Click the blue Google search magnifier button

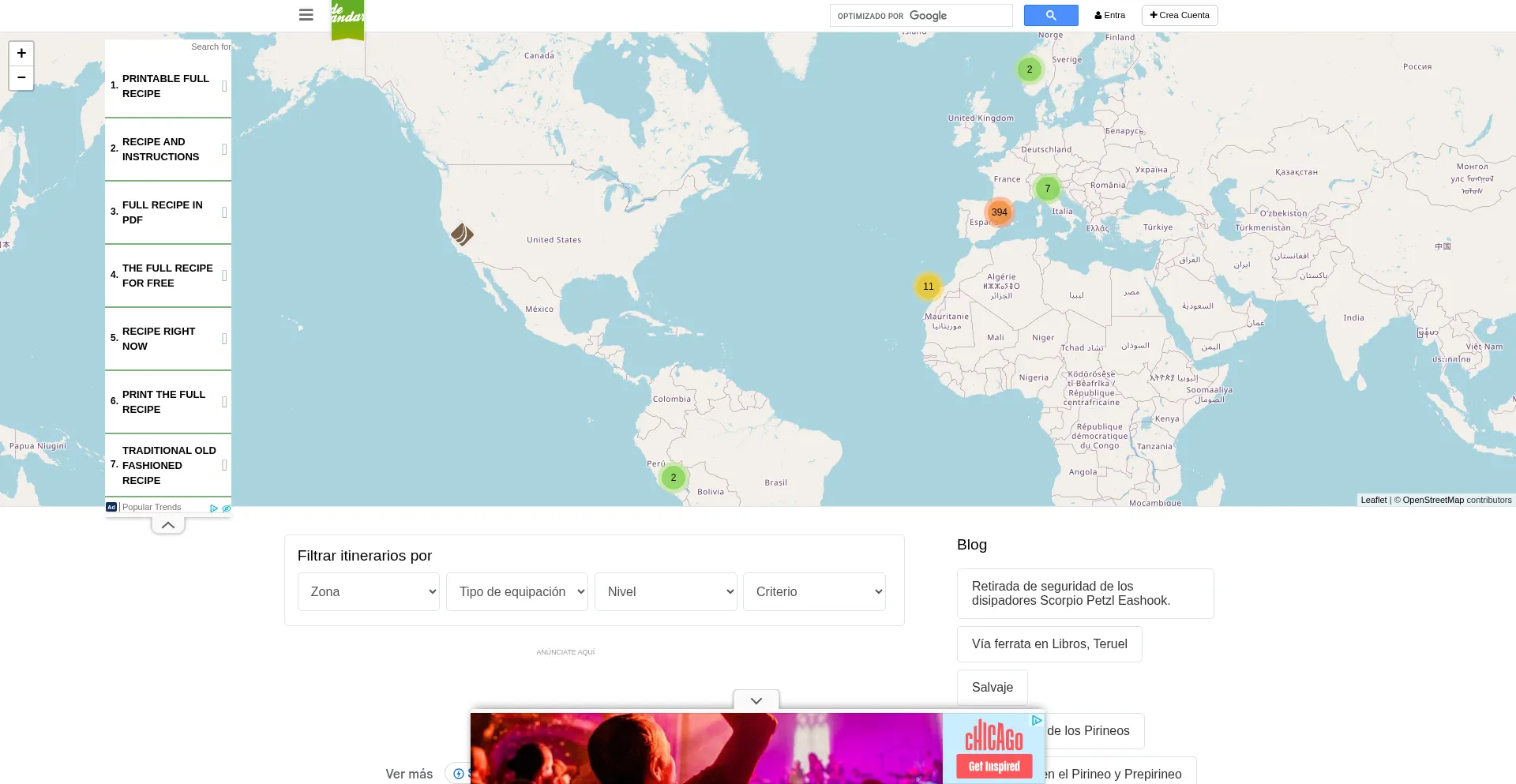tap(1050, 15)
